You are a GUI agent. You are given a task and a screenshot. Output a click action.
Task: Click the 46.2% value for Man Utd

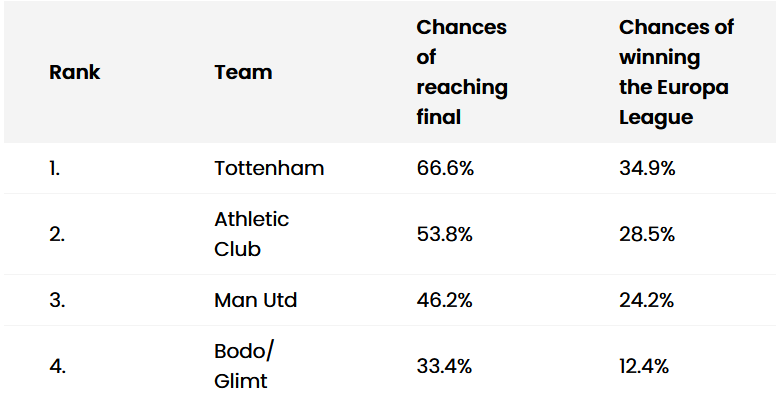tap(444, 301)
